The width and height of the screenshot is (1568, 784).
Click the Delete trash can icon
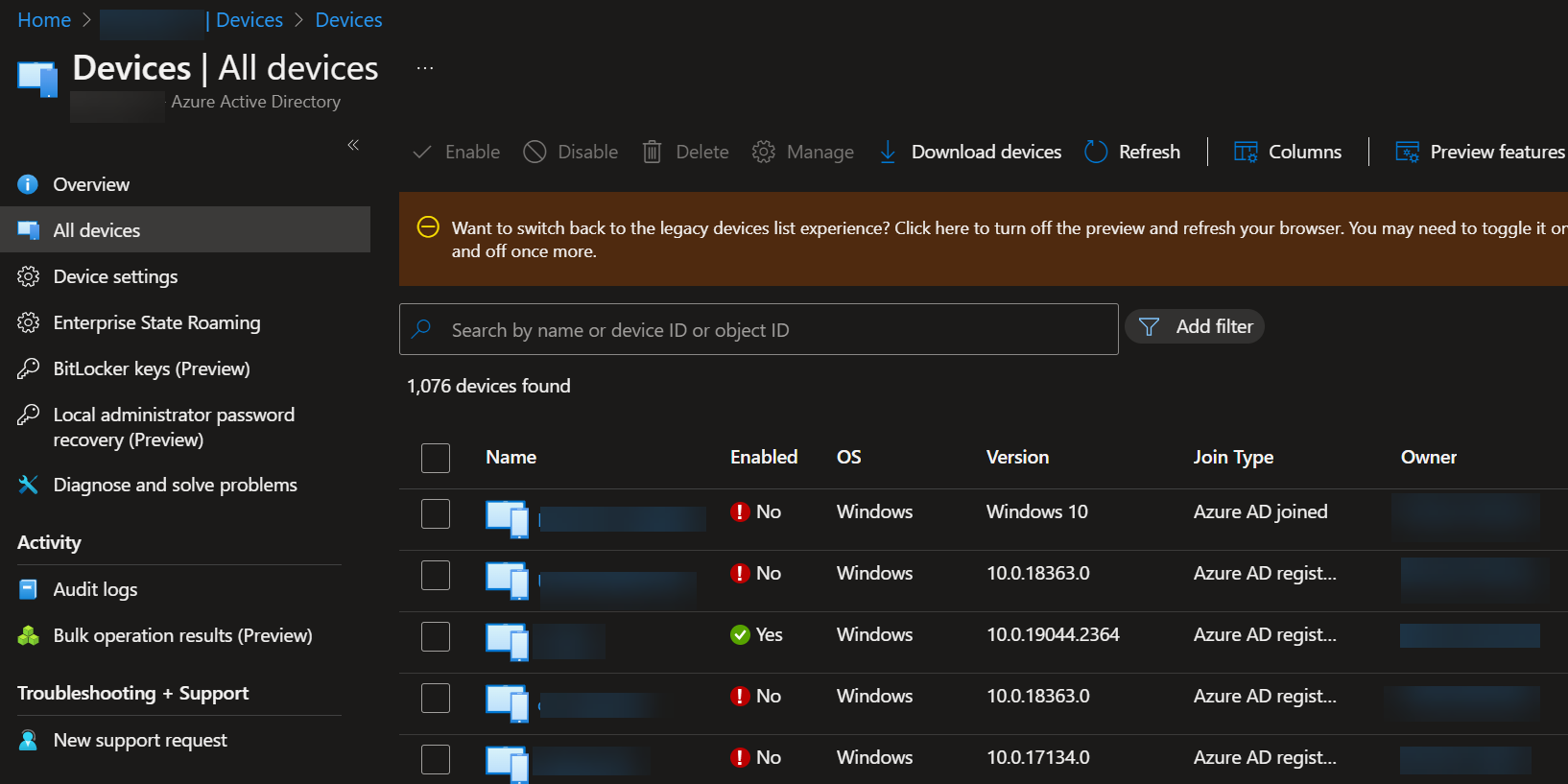(652, 152)
